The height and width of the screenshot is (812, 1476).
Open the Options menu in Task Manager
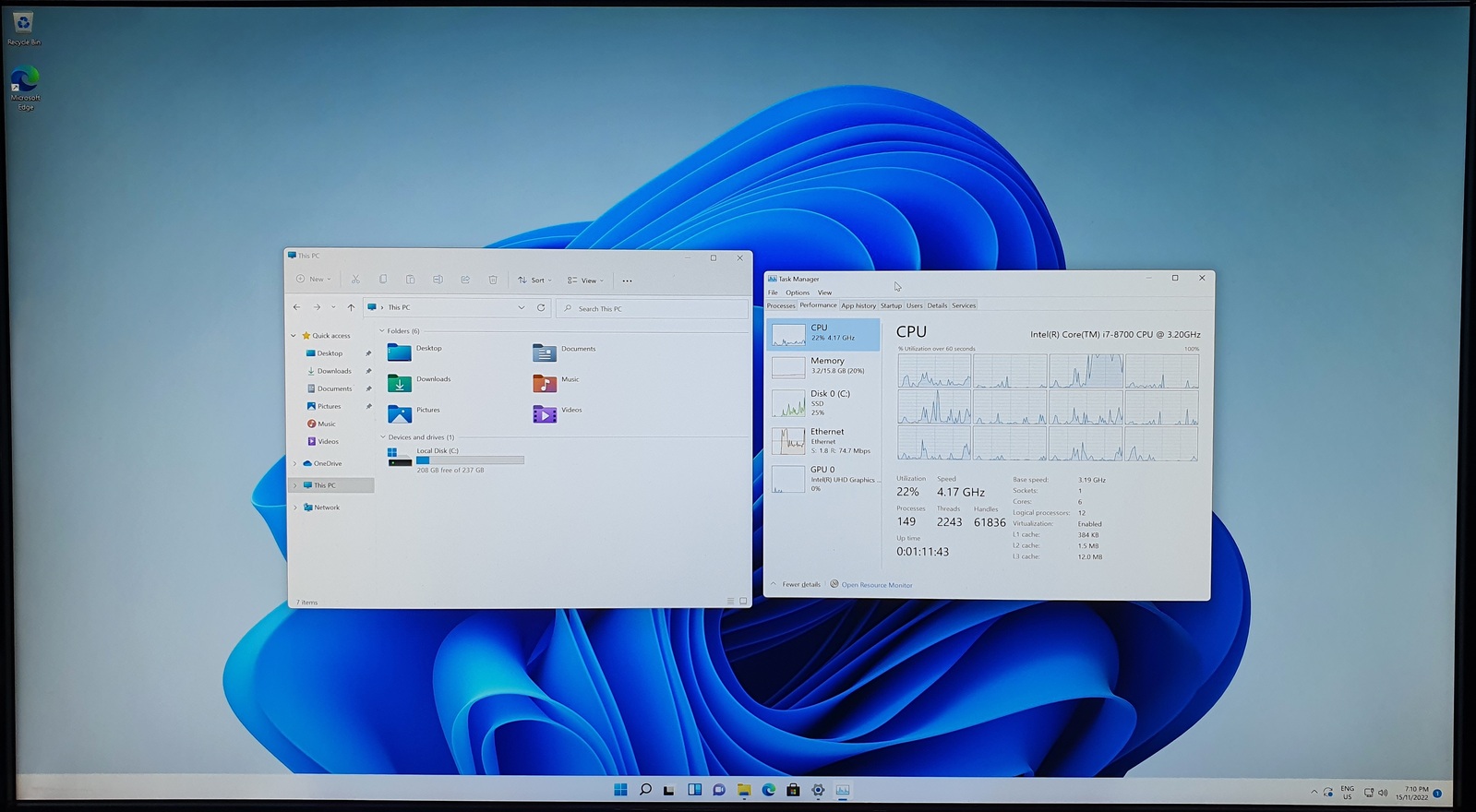click(x=798, y=293)
